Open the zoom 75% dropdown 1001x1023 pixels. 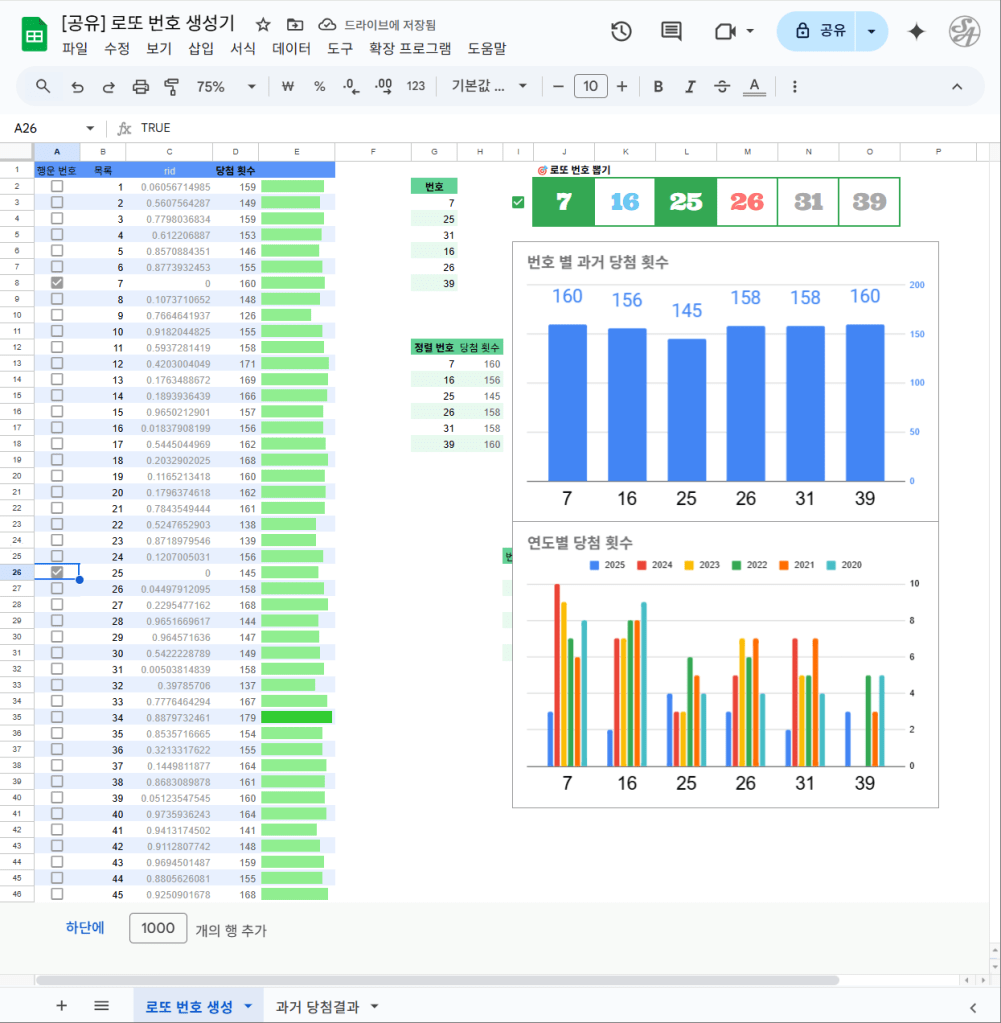(x=225, y=87)
